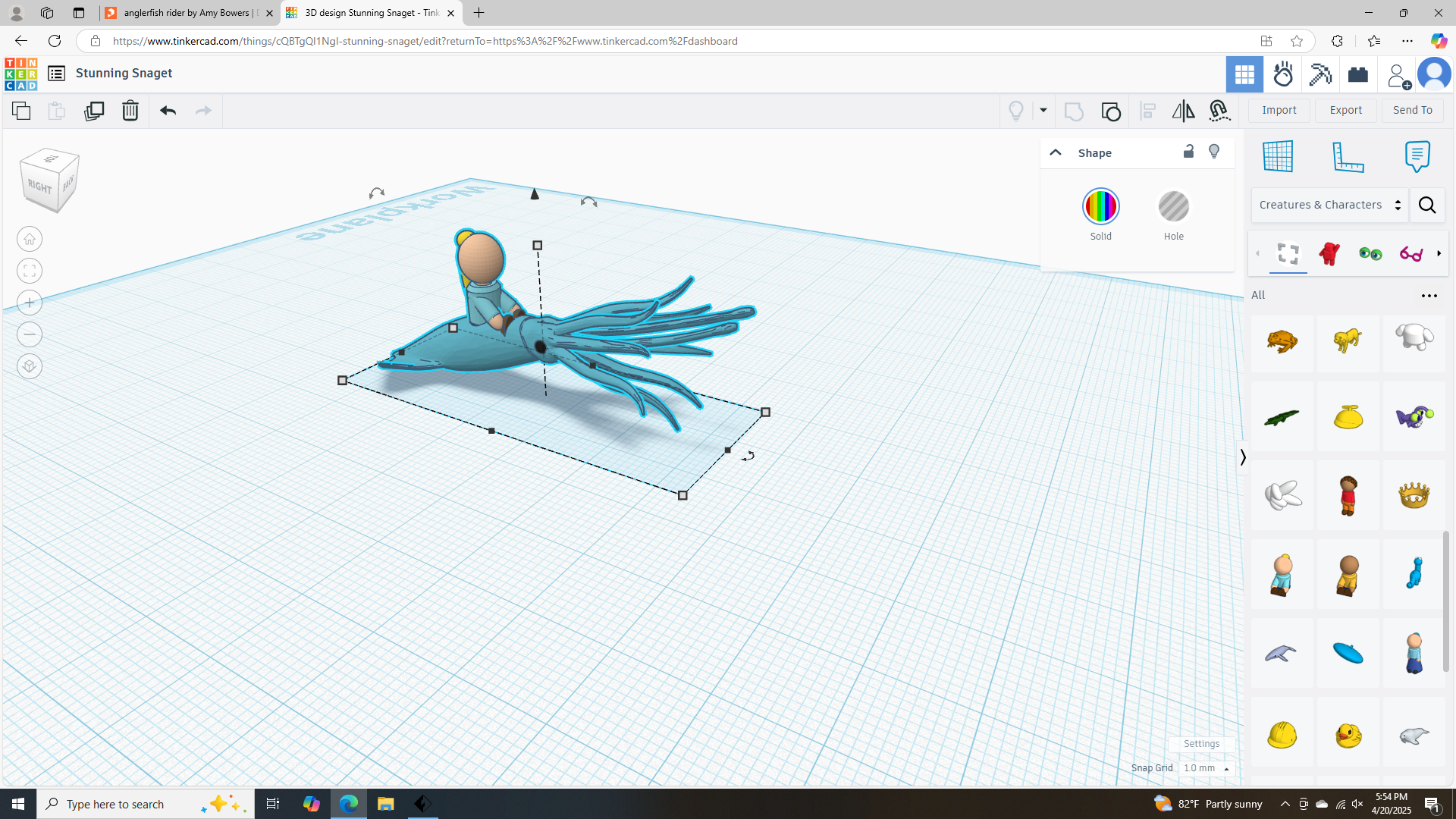Viewport: 1456px width, 819px height.
Task: Select the green eyes category icon
Action: tap(1370, 254)
